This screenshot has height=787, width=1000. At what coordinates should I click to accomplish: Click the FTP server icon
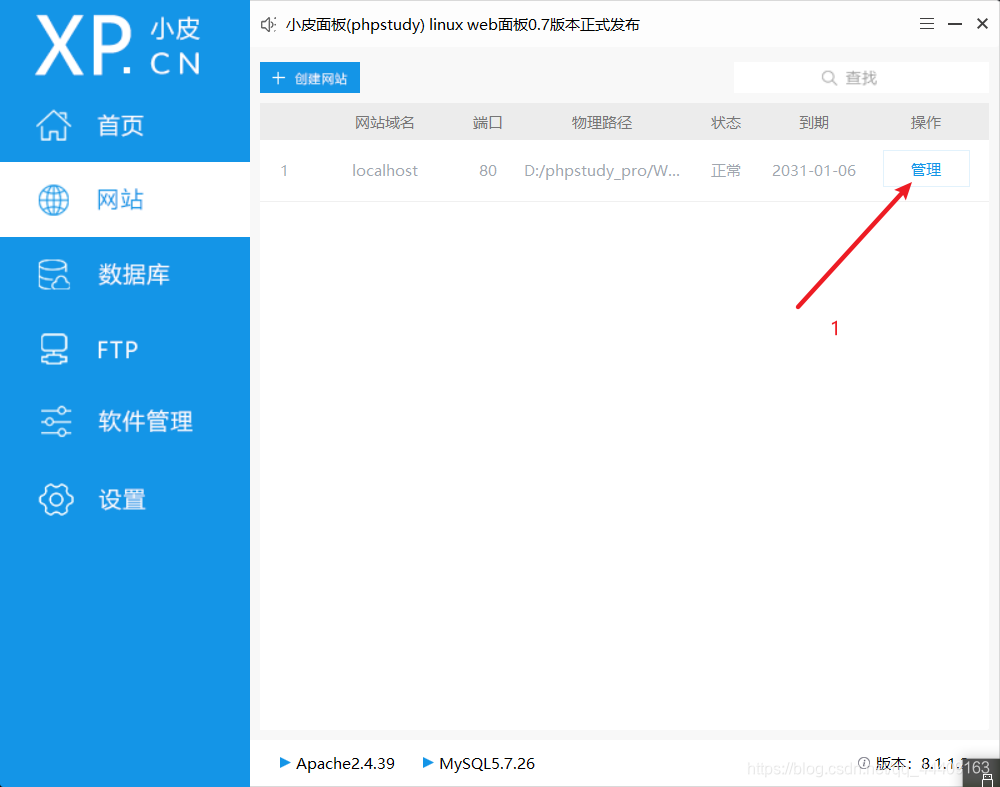click(x=54, y=349)
